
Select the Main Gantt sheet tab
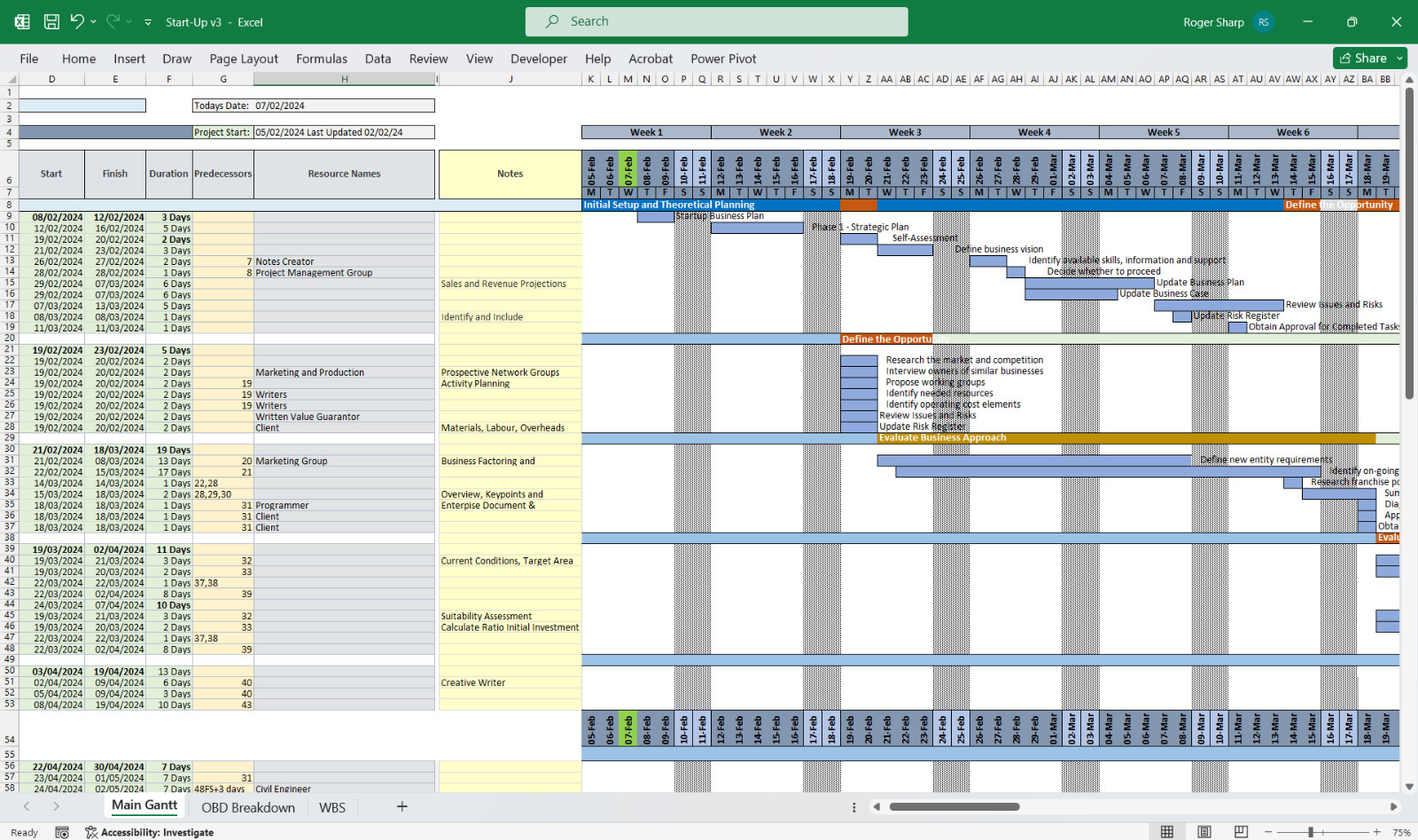(x=144, y=805)
